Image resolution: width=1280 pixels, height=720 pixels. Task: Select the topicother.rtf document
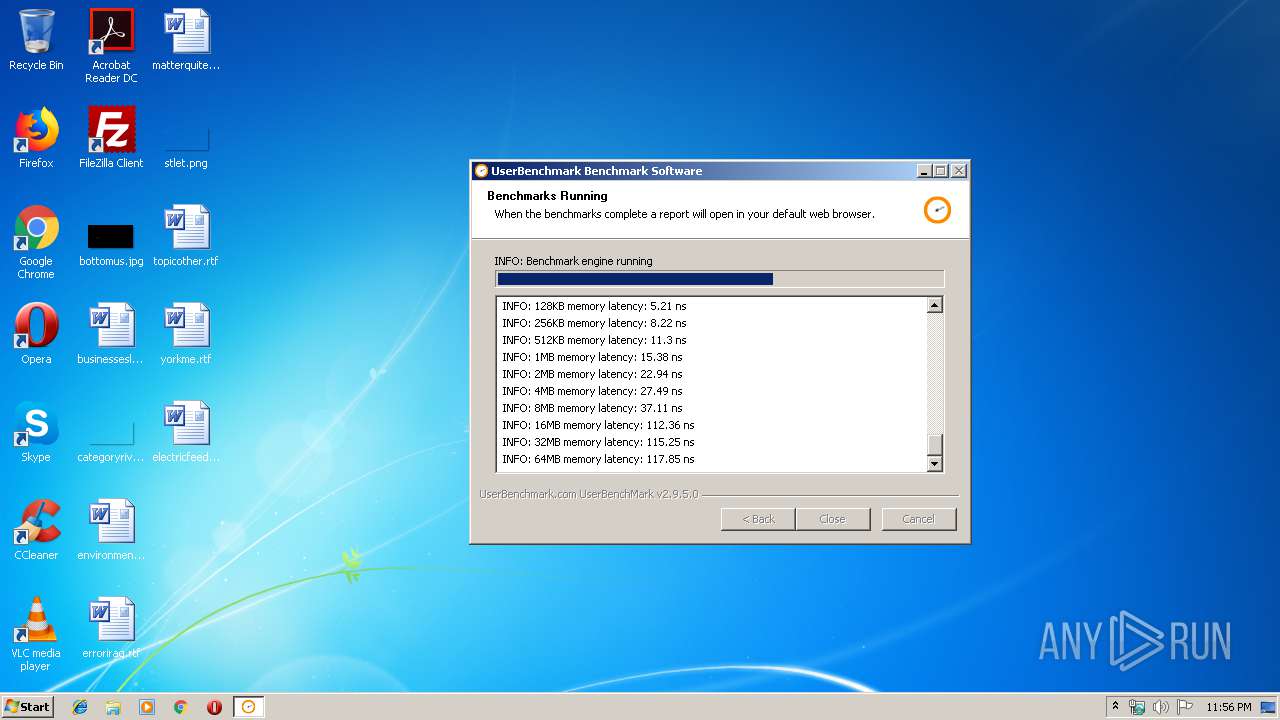coord(186,237)
